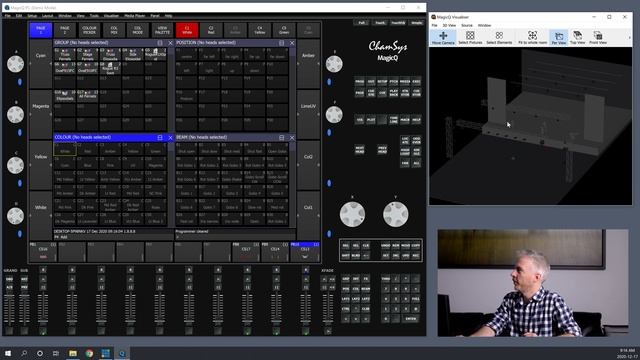Open the TIME LINE window button
The image size is (640, 360).
click(393, 120)
